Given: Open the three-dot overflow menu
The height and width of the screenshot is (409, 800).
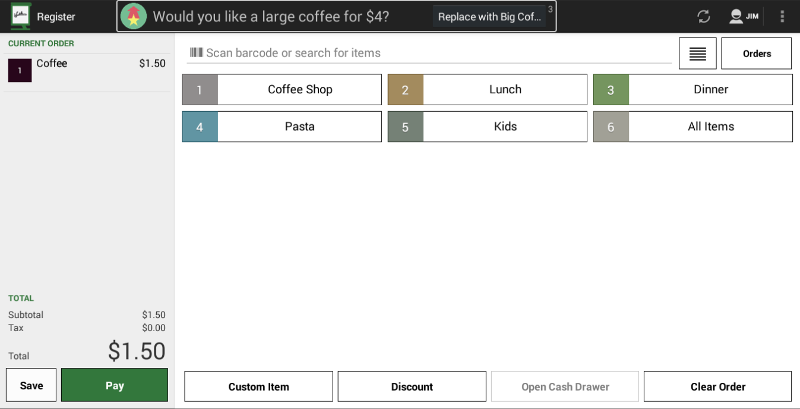Looking at the screenshot, I should (x=782, y=16).
